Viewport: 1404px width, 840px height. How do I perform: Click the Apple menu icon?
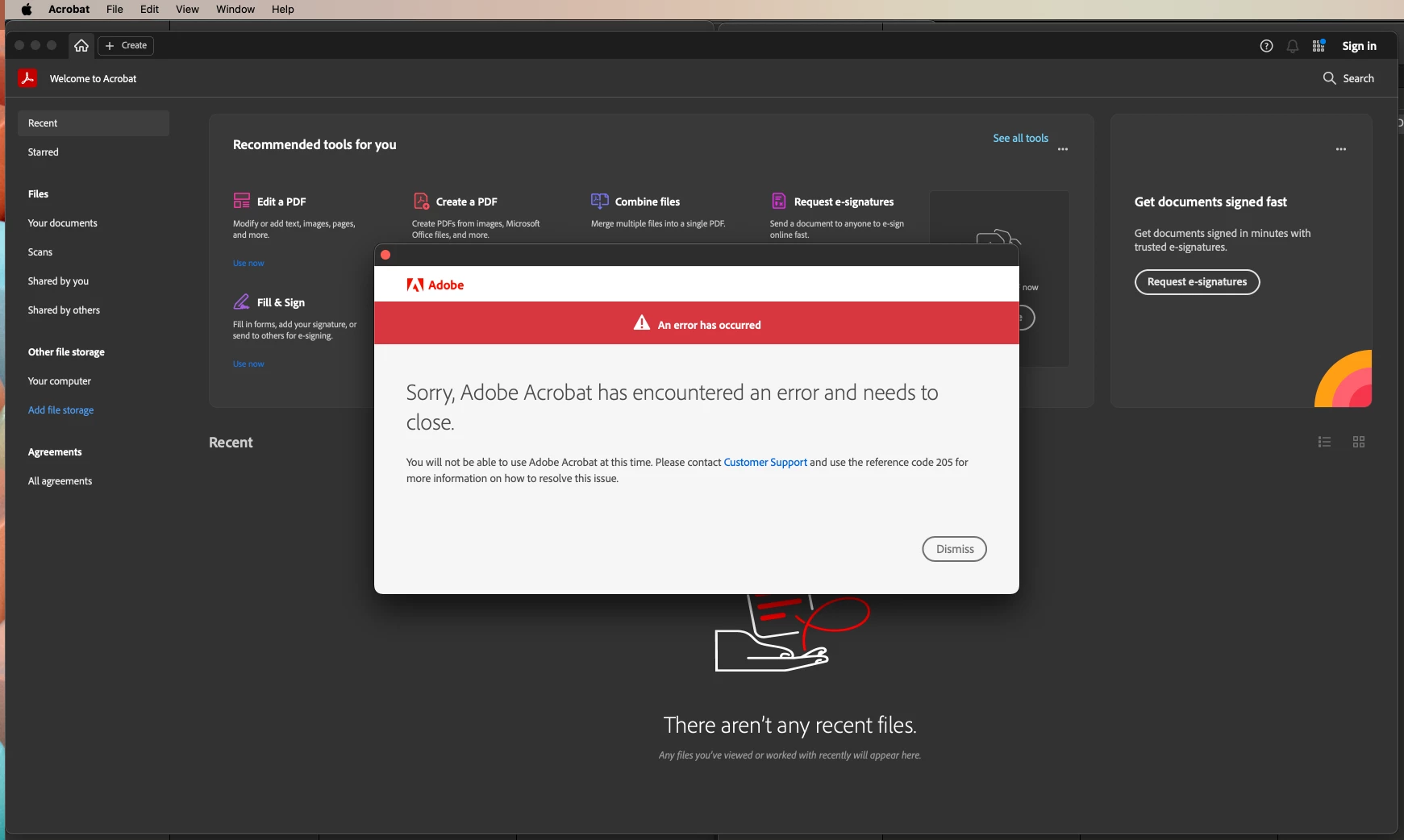tap(26, 10)
